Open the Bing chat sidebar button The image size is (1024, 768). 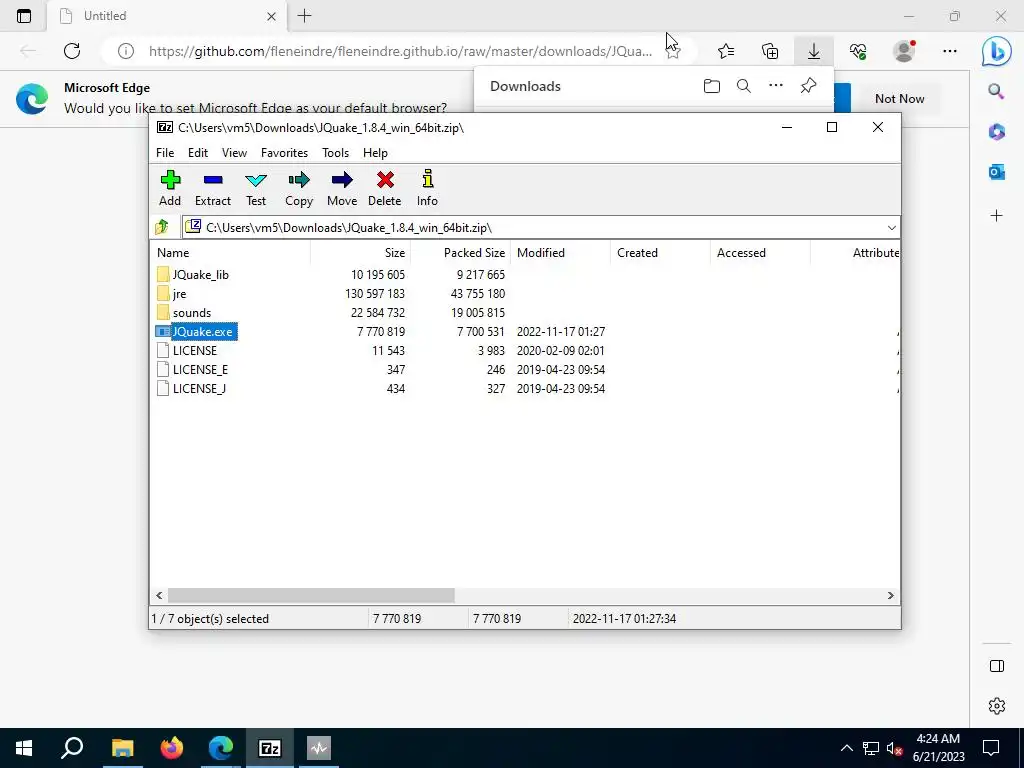[997, 51]
